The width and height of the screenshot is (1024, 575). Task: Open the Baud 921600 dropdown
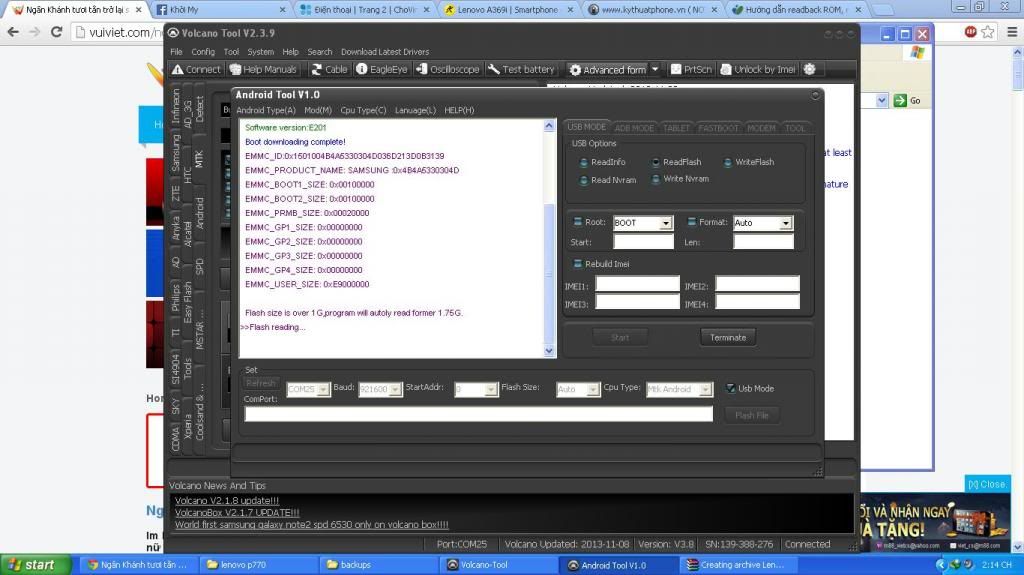[x=395, y=389]
